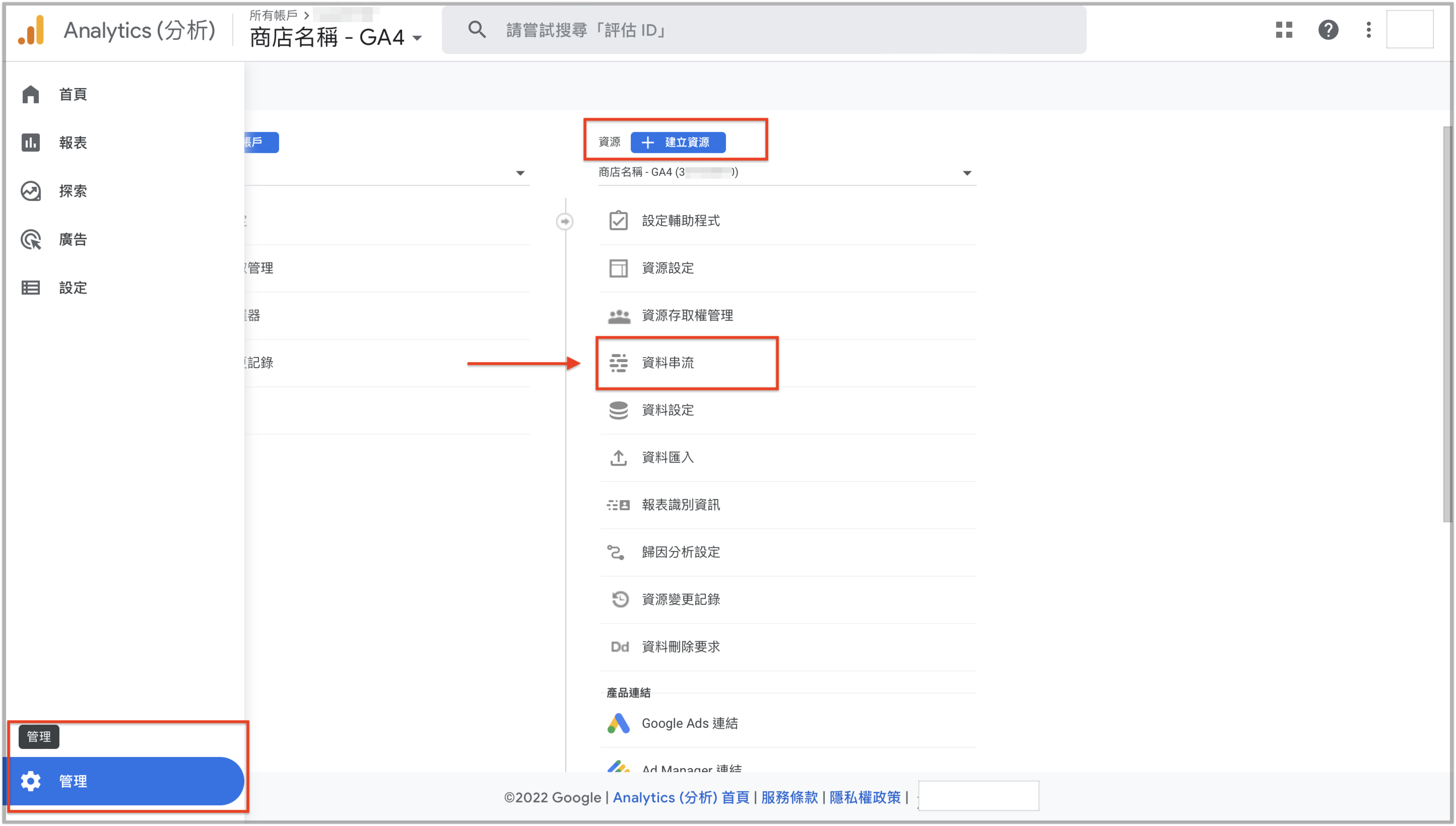The image size is (1456, 826).
Task: Expand the account selector dropdown arrow
Action: [520, 173]
